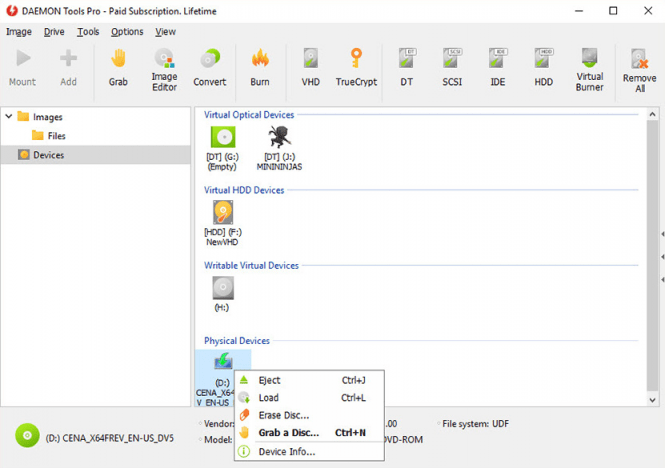Open the Image Editor tool
Screen dimensions: 665x468
165,70
